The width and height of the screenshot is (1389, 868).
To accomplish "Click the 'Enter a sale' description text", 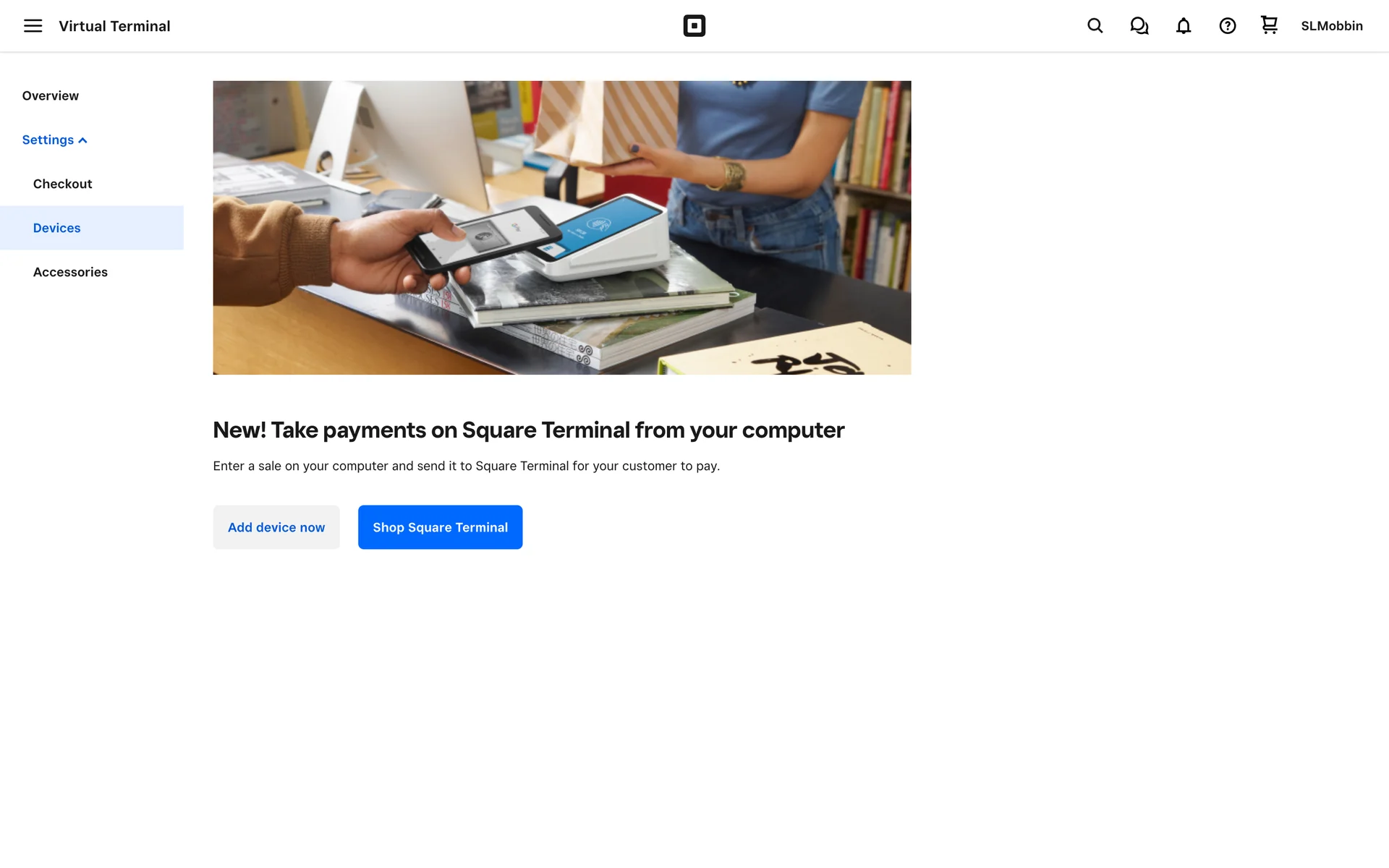I will point(467,466).
